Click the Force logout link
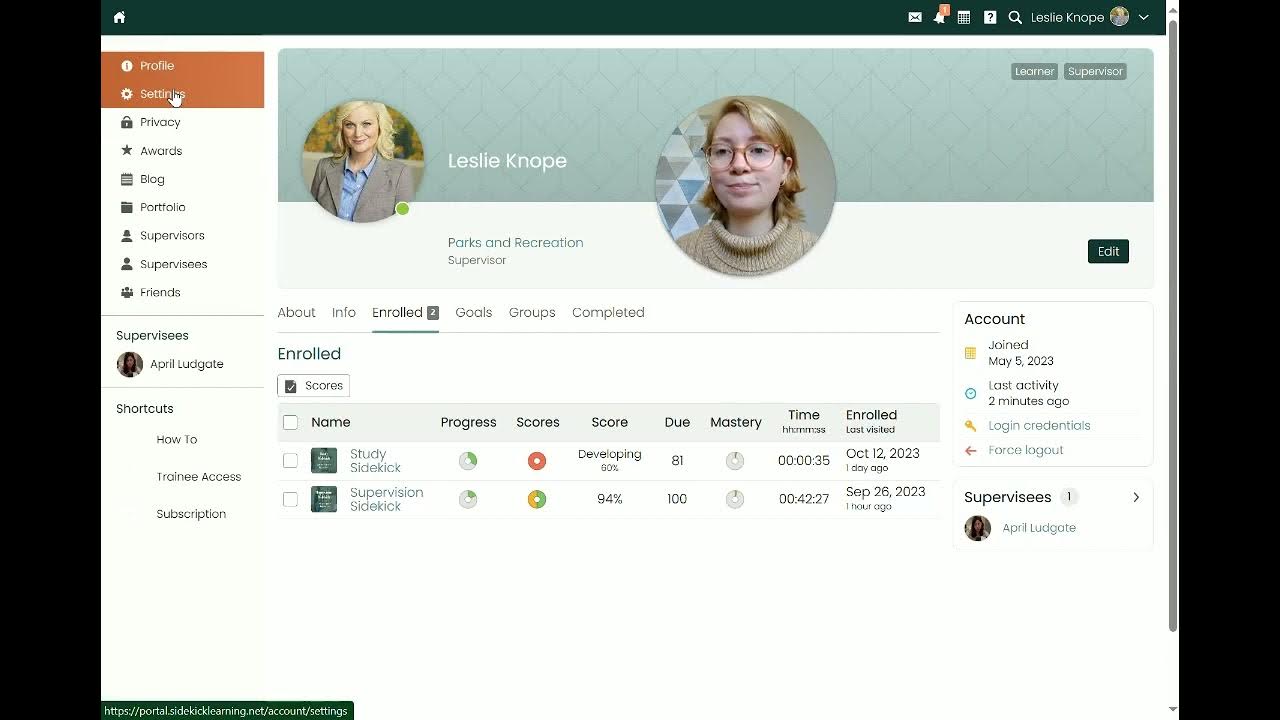Image resolution: width=1280 pixels, height=720 pixels. pyautogui.click(x=1026, y=450)
